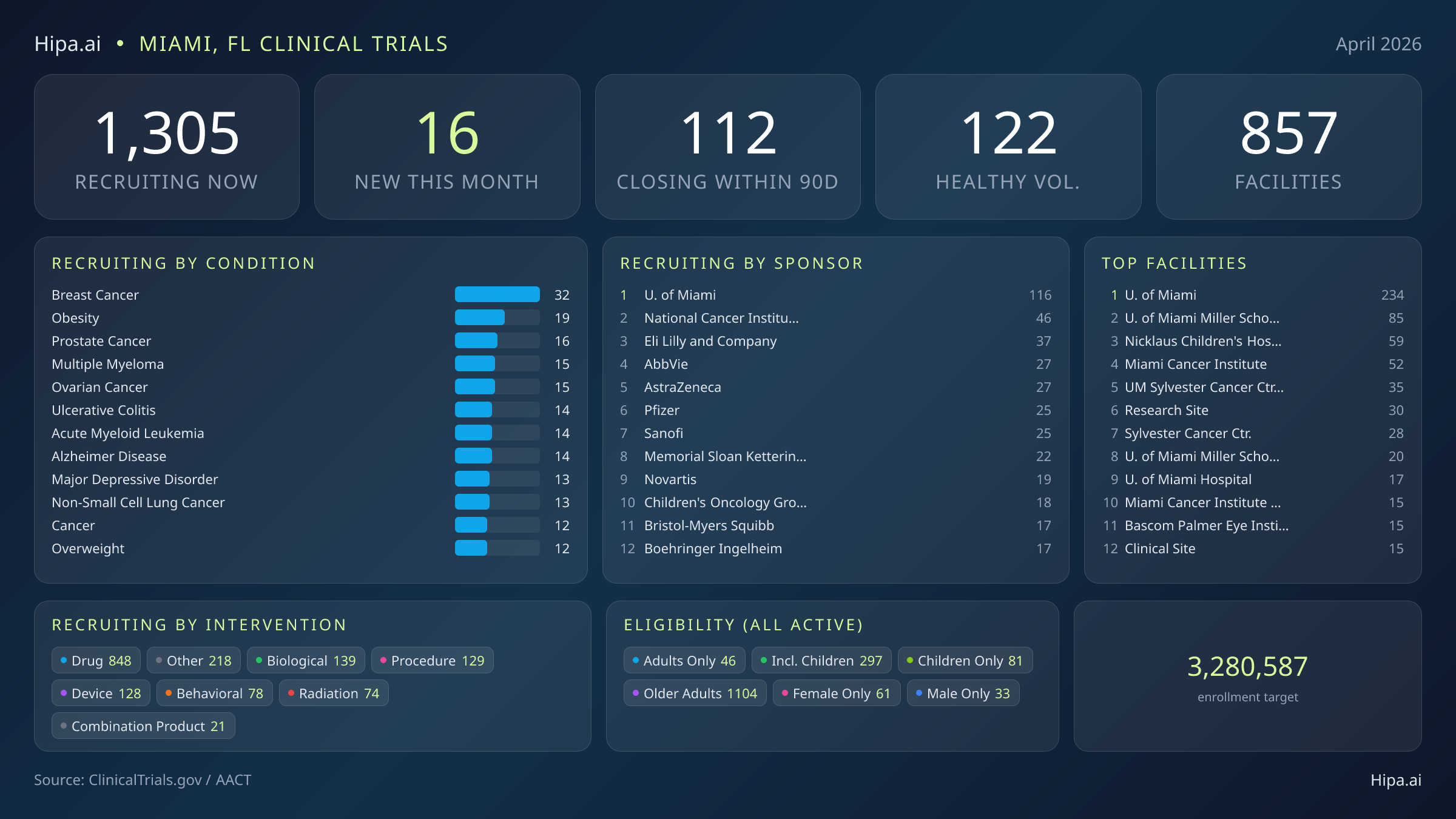Viewport: 1456px width, 819px height.
Task: Click Boehringer Ingelheim sponsor row
Action: pyautogui.click(x=835, y=548)
